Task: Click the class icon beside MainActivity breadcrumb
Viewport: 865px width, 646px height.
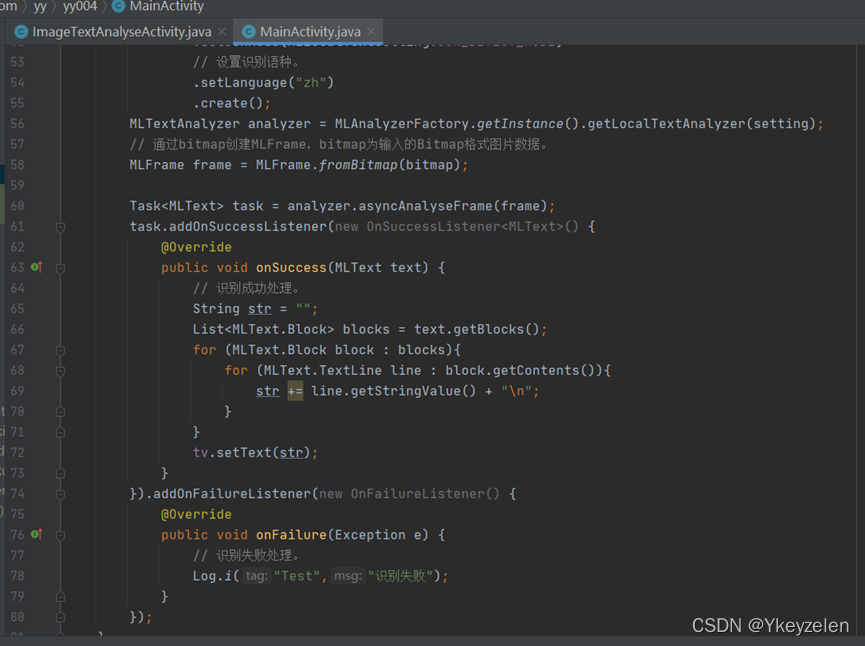Action: point(119,6)
